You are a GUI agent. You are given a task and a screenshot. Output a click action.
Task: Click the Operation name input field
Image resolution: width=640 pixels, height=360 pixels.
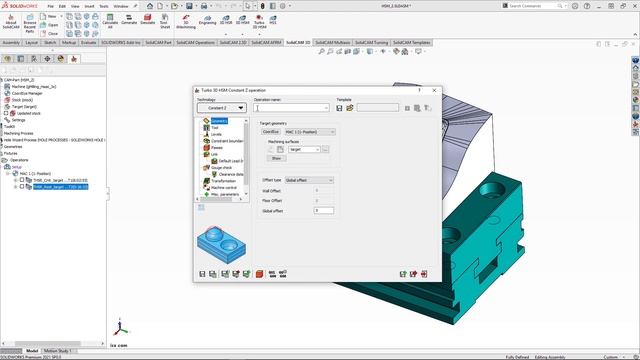[x=291, y=108]
